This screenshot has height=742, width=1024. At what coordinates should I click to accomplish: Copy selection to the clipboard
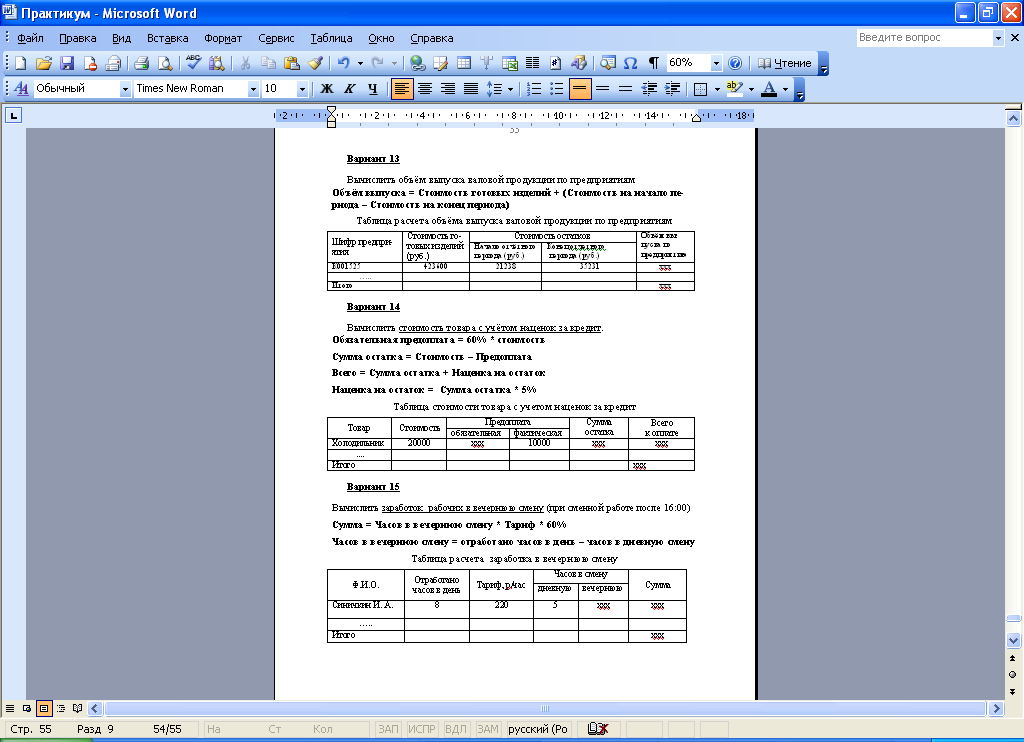click(x=268, y=63)
